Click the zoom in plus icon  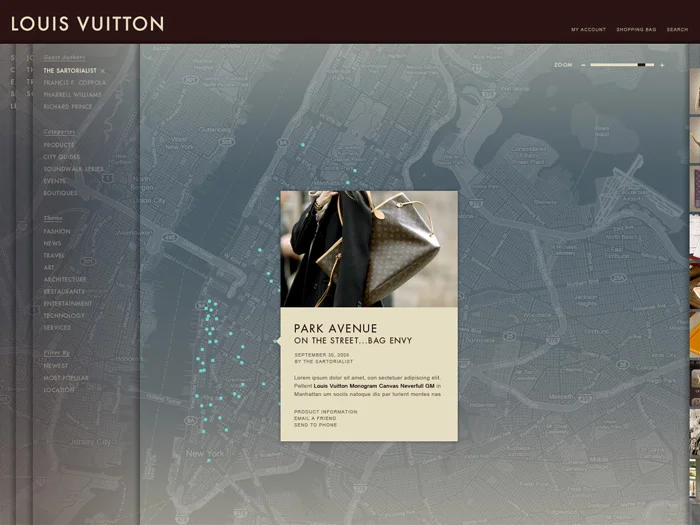(662, 65)
